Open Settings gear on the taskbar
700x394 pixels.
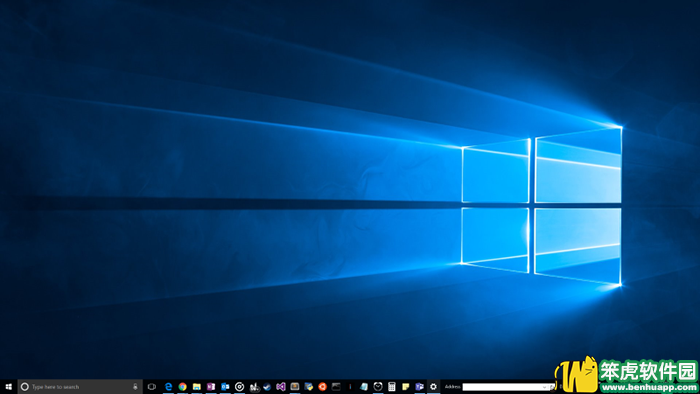pyautogui.click(x=433, y=387)
